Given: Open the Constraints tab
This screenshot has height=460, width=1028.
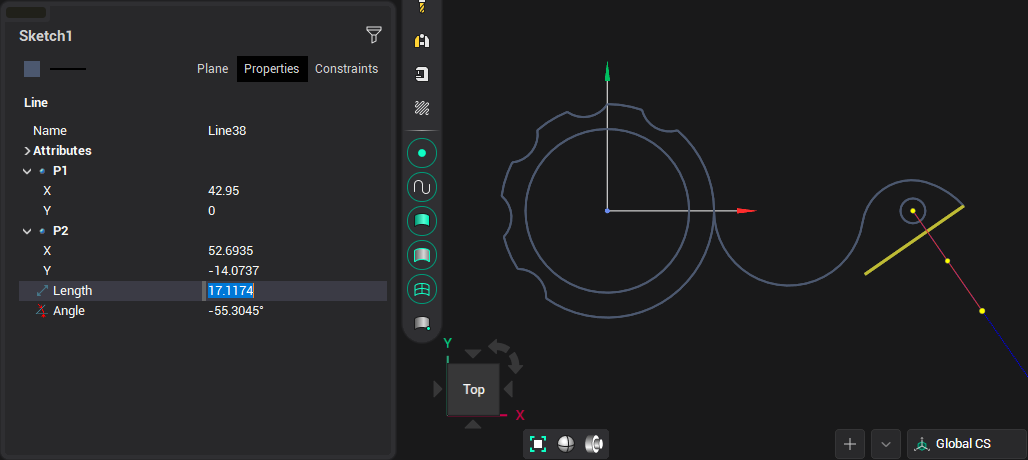Looking at the screenshot, I should click(x=346, y=69).
